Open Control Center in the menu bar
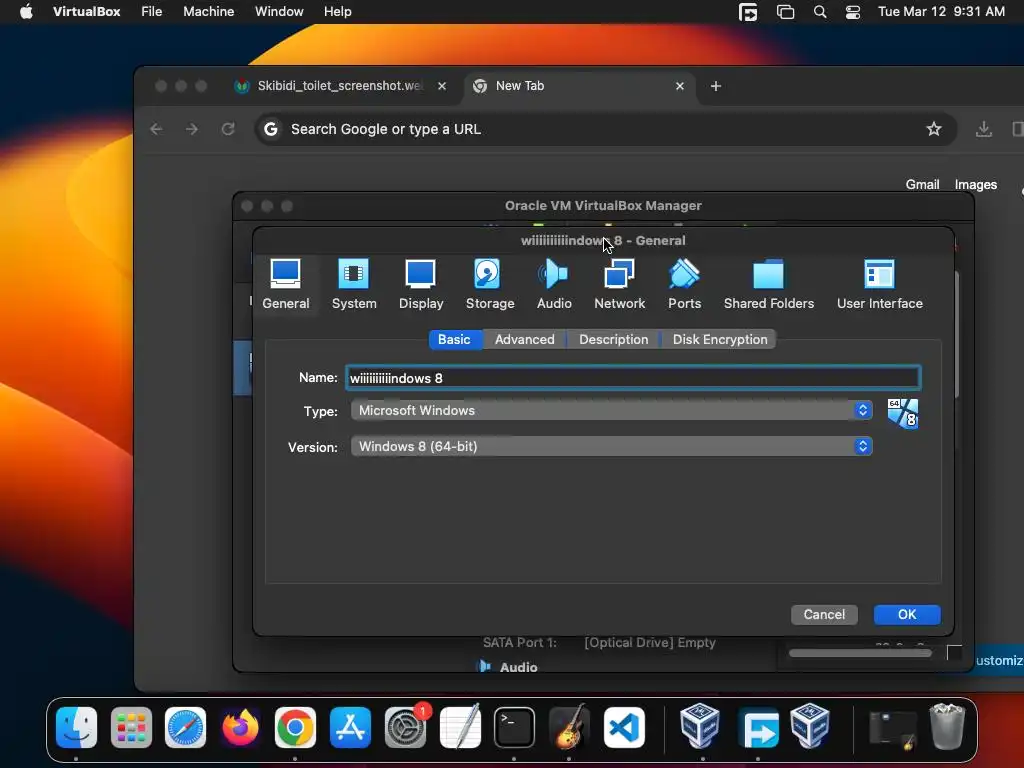 (853, 12)
